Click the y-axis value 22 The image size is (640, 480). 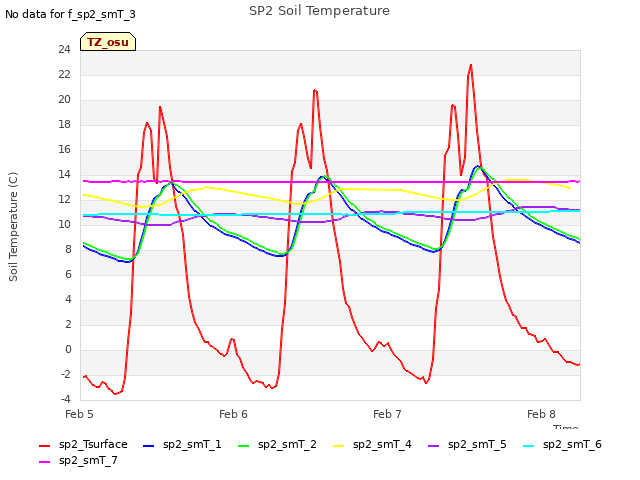click(x=64, y=75)
